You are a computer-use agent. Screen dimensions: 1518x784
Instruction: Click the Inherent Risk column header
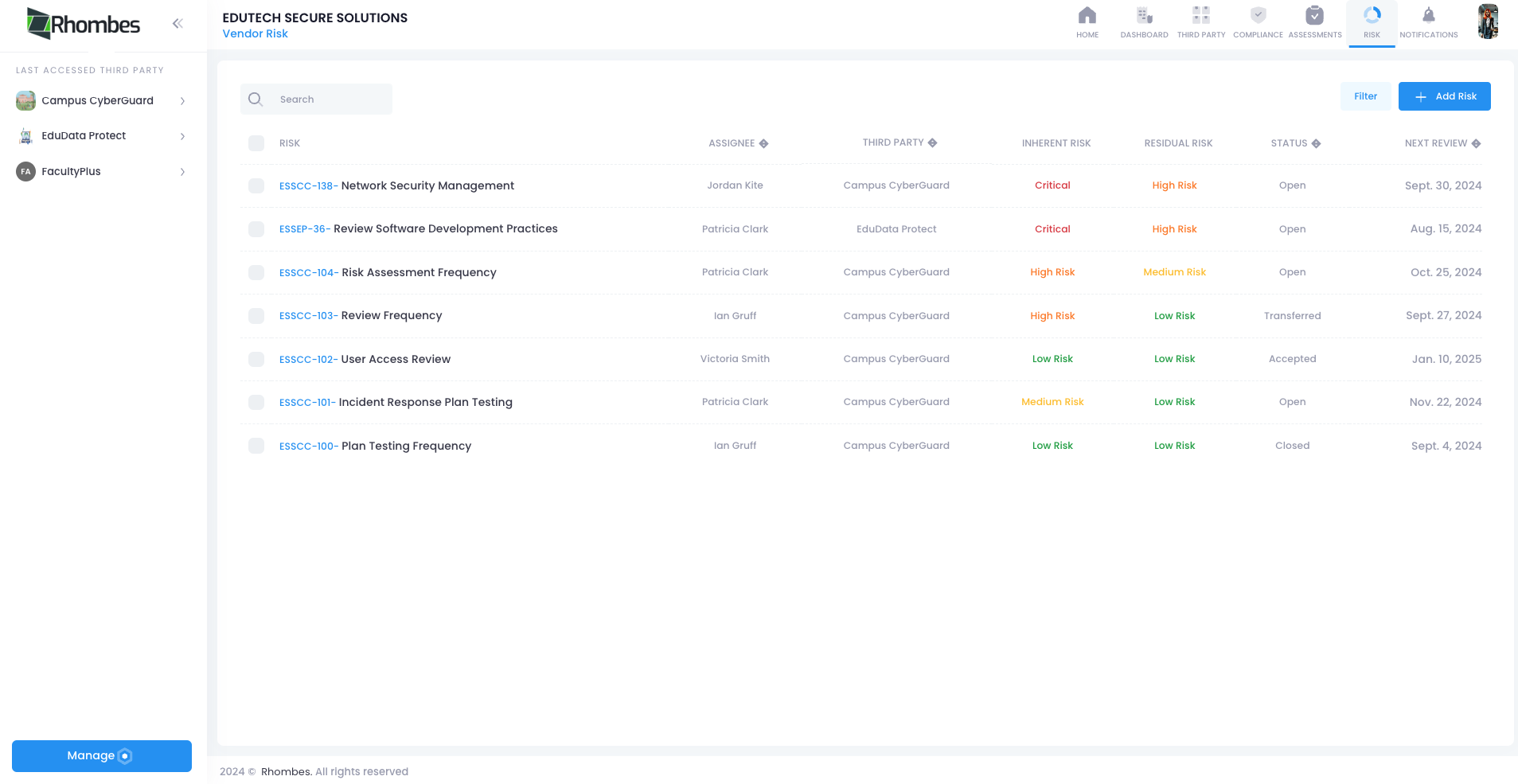tap(1056, 143)
